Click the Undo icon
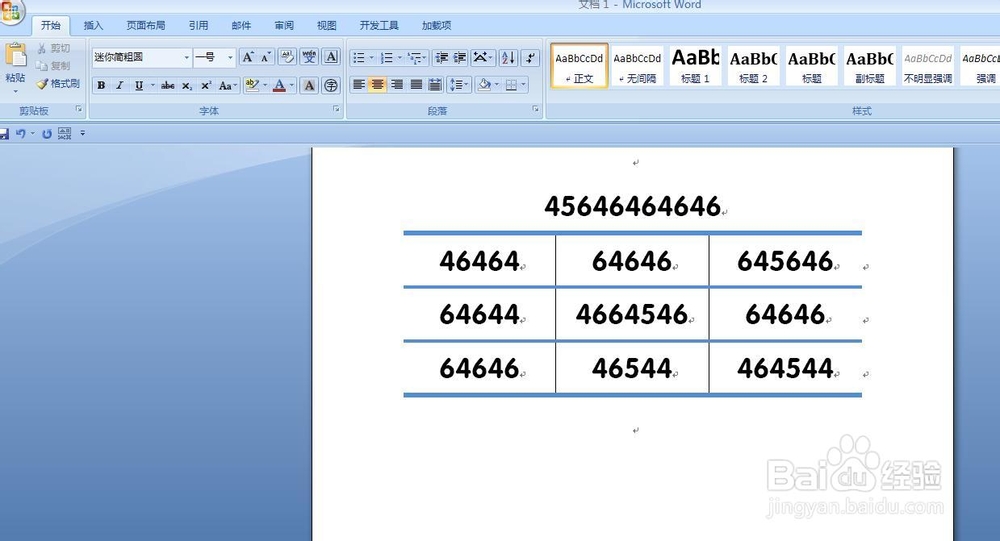This screenshot has height=541, width=1000. tap(20, 134)
